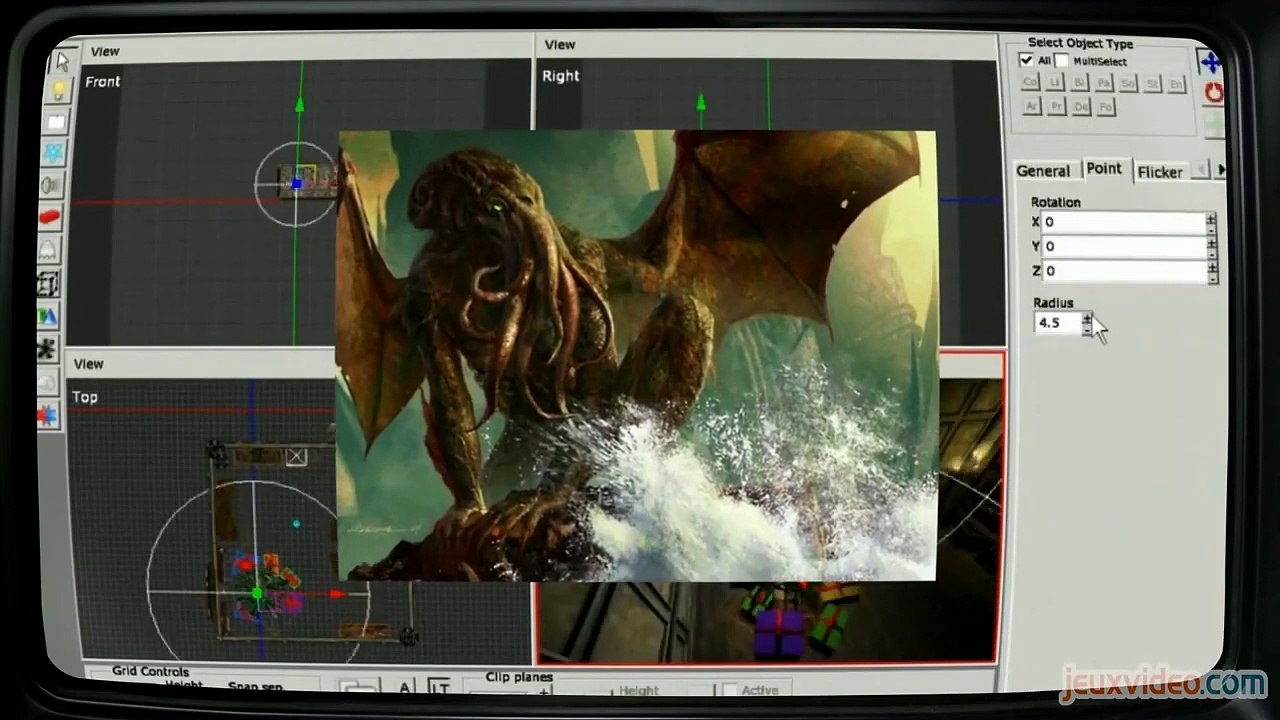Filter by the En object type
The height and width of the screenshot is (720, 1280).
click(1176, 85)
